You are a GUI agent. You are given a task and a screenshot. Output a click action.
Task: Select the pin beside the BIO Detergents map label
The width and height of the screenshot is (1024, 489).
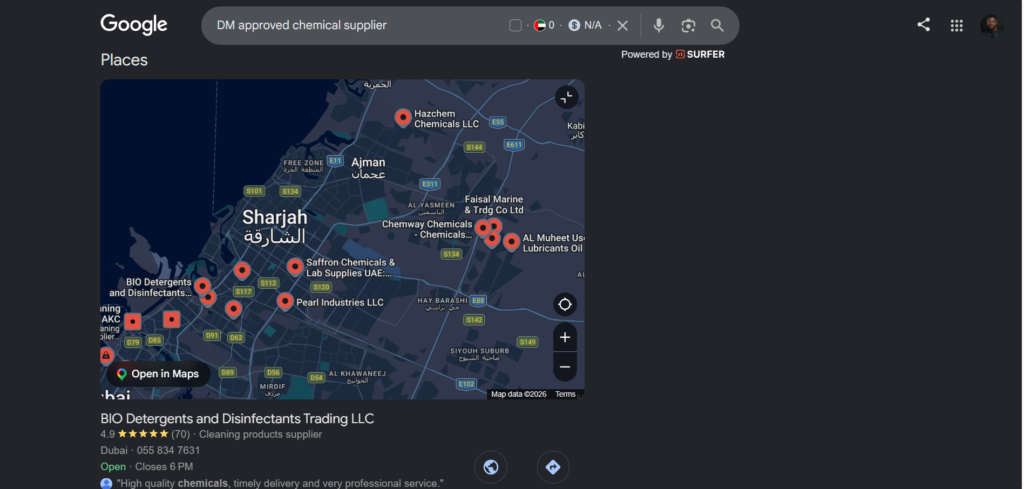click(202, 286)
